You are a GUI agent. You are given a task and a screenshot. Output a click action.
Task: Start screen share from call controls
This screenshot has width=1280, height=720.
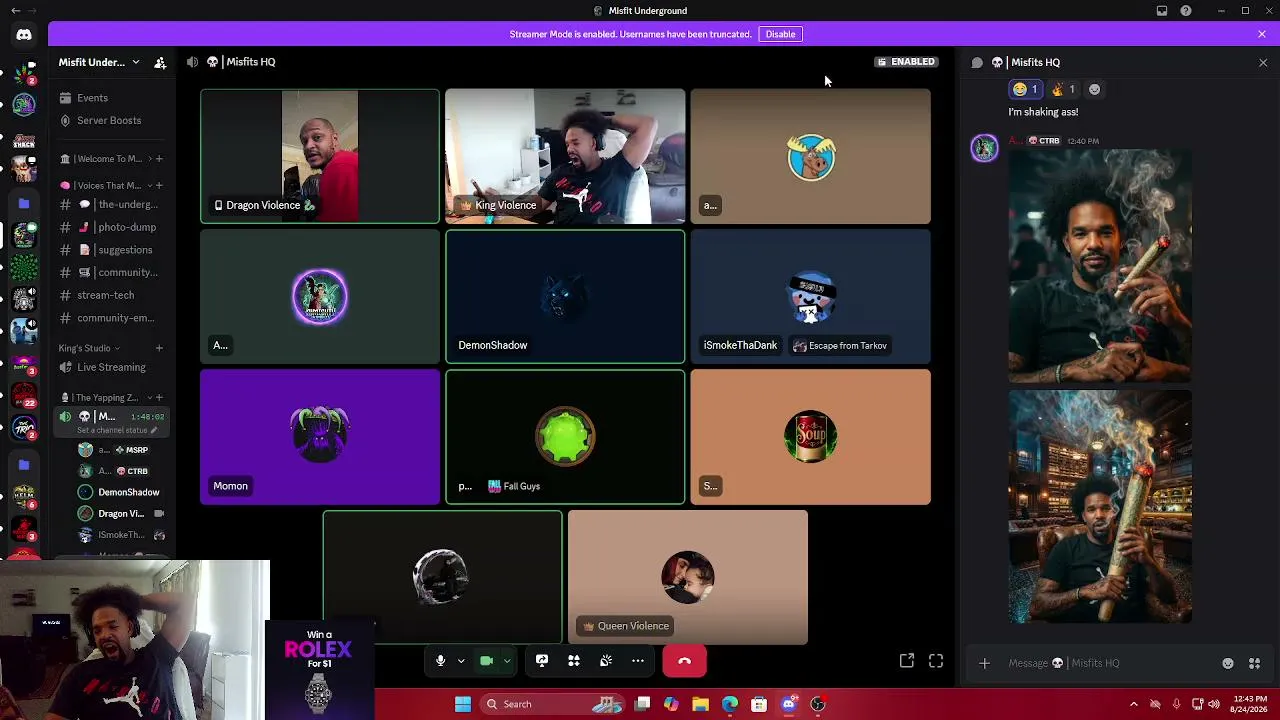[x=542, y=661]
